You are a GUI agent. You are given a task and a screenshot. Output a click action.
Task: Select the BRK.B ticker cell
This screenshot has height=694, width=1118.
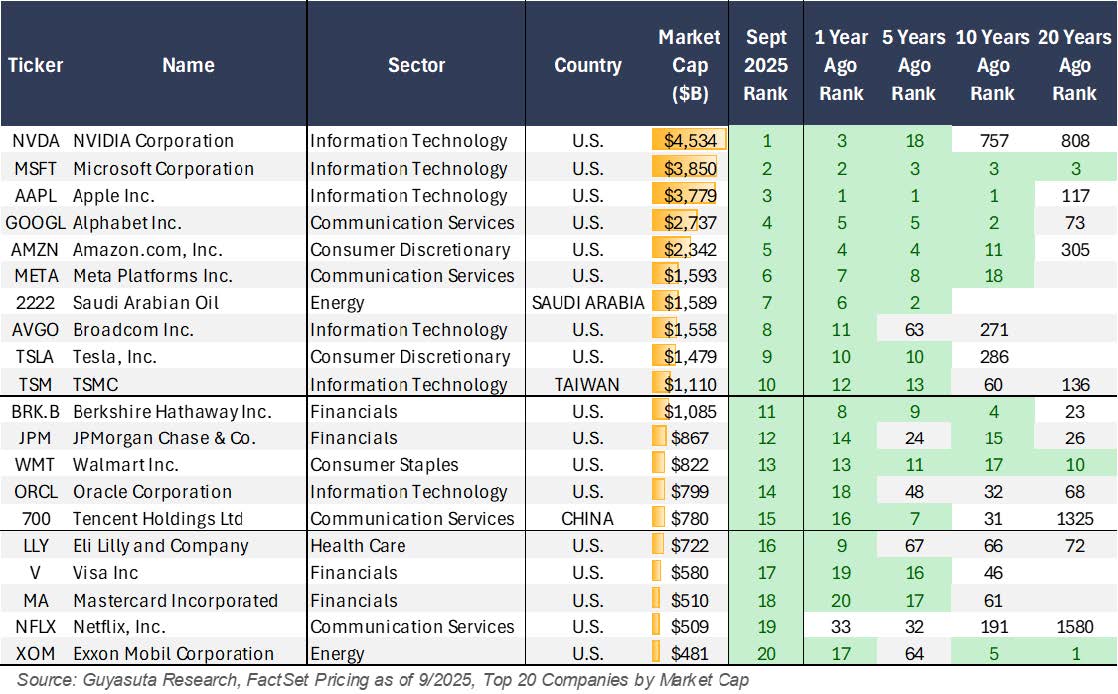coord(36,411)
